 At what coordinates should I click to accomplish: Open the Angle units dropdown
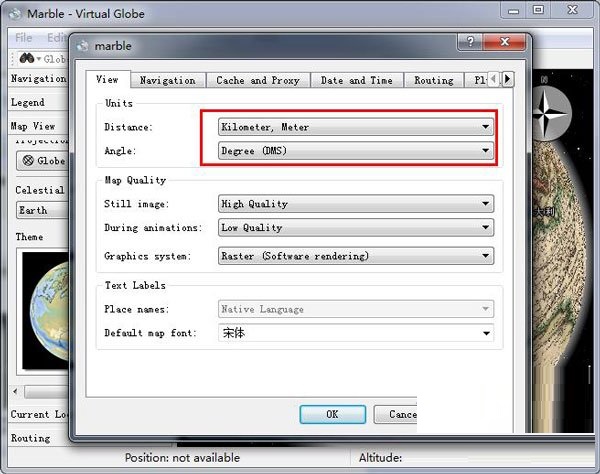click(356, 150)
